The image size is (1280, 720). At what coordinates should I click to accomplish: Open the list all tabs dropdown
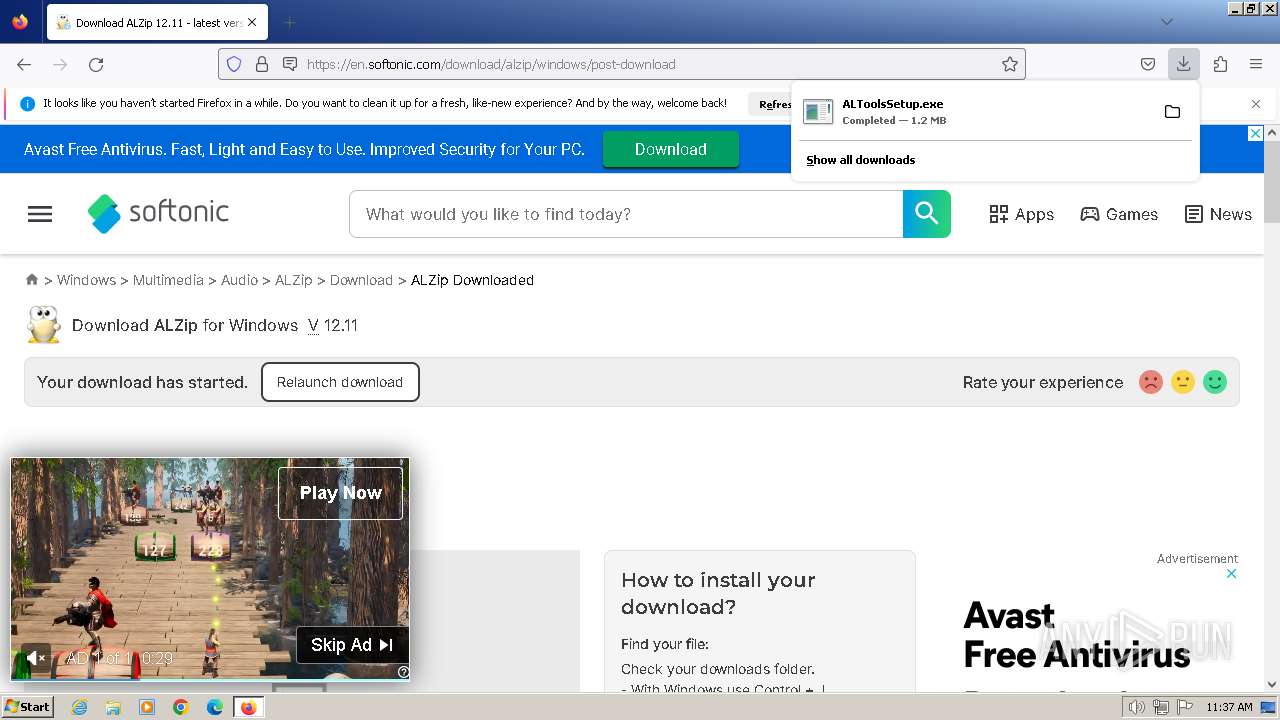(x=1167, y=21)
